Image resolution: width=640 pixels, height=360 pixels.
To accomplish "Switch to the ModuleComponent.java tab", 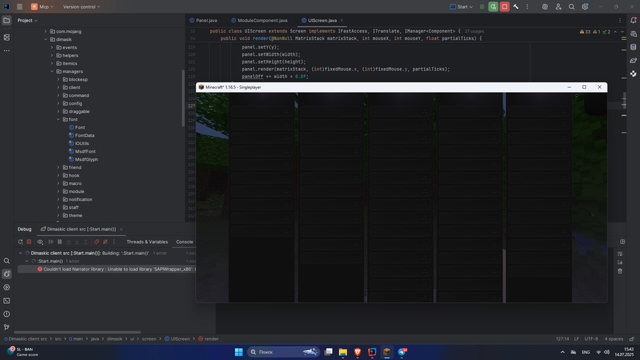I will pos(259,20).
